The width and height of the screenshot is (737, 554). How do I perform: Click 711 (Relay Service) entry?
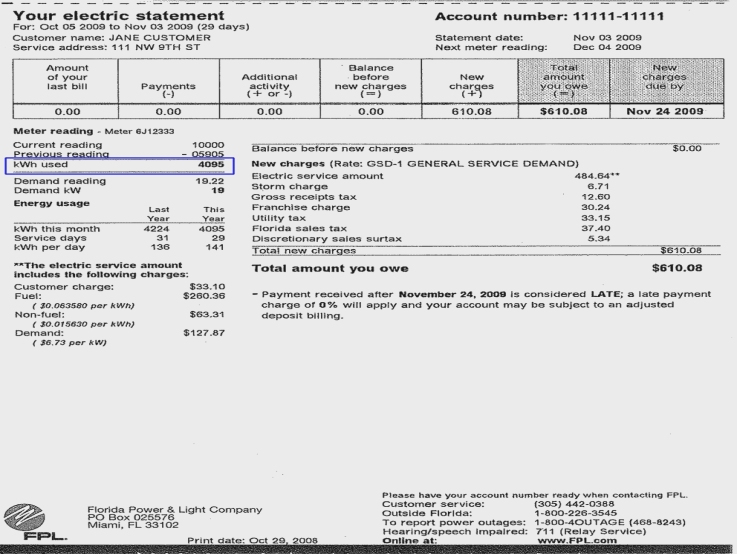(x=591, y=531)
